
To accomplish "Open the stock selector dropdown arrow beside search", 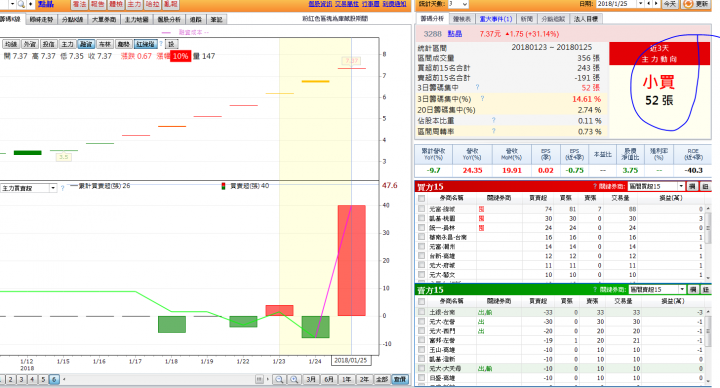I will pyautogui.click(x=12, y=4).
